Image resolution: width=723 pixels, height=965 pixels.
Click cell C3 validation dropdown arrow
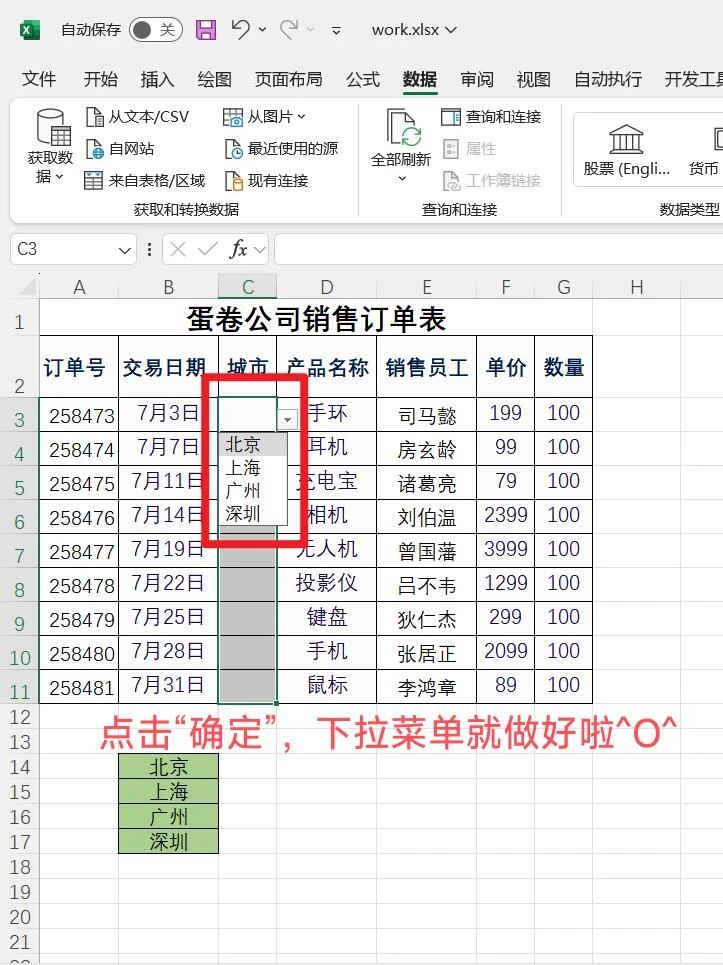click(287, 420)
